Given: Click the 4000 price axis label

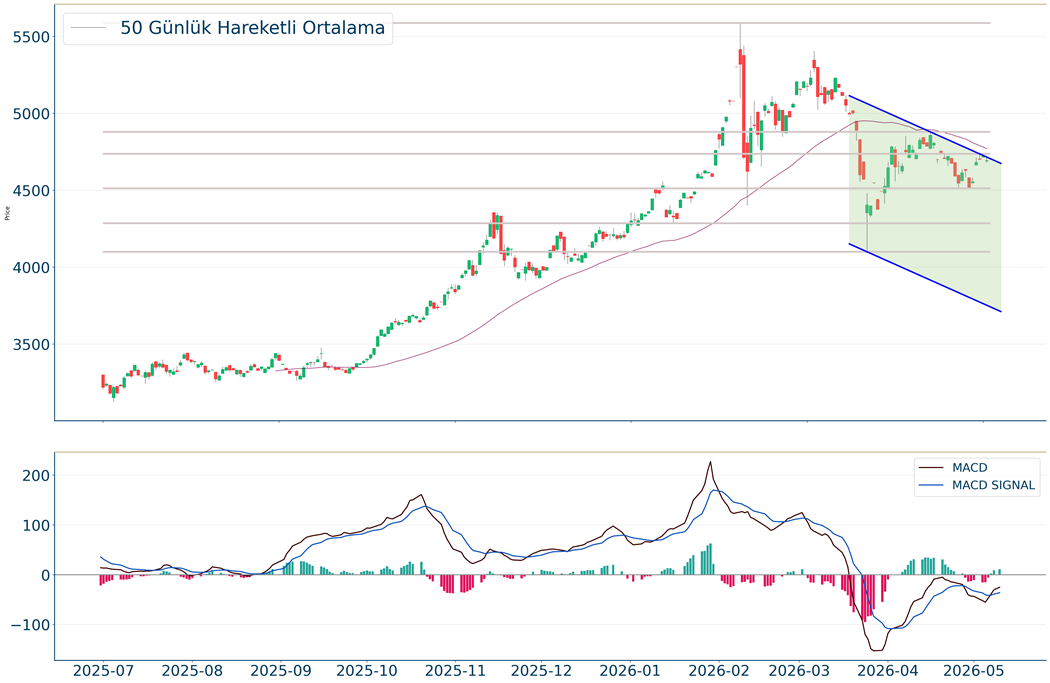Looking at the screenshot, I should click(31, 268).
